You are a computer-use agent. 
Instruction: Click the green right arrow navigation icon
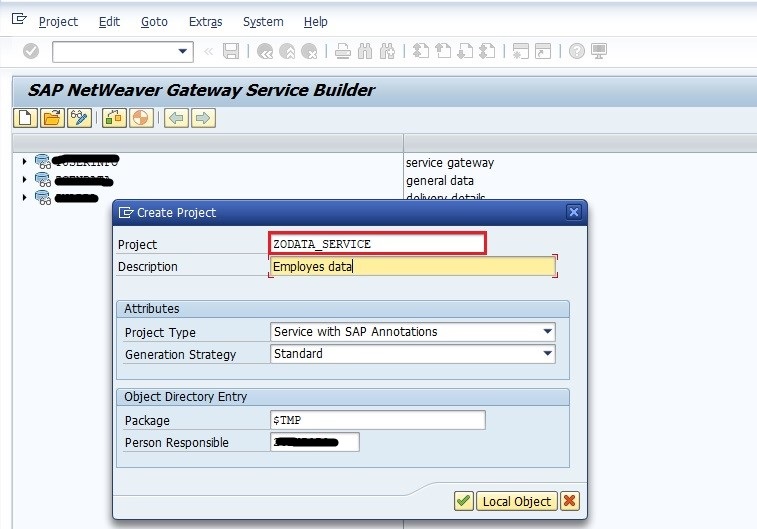point(203,118)
